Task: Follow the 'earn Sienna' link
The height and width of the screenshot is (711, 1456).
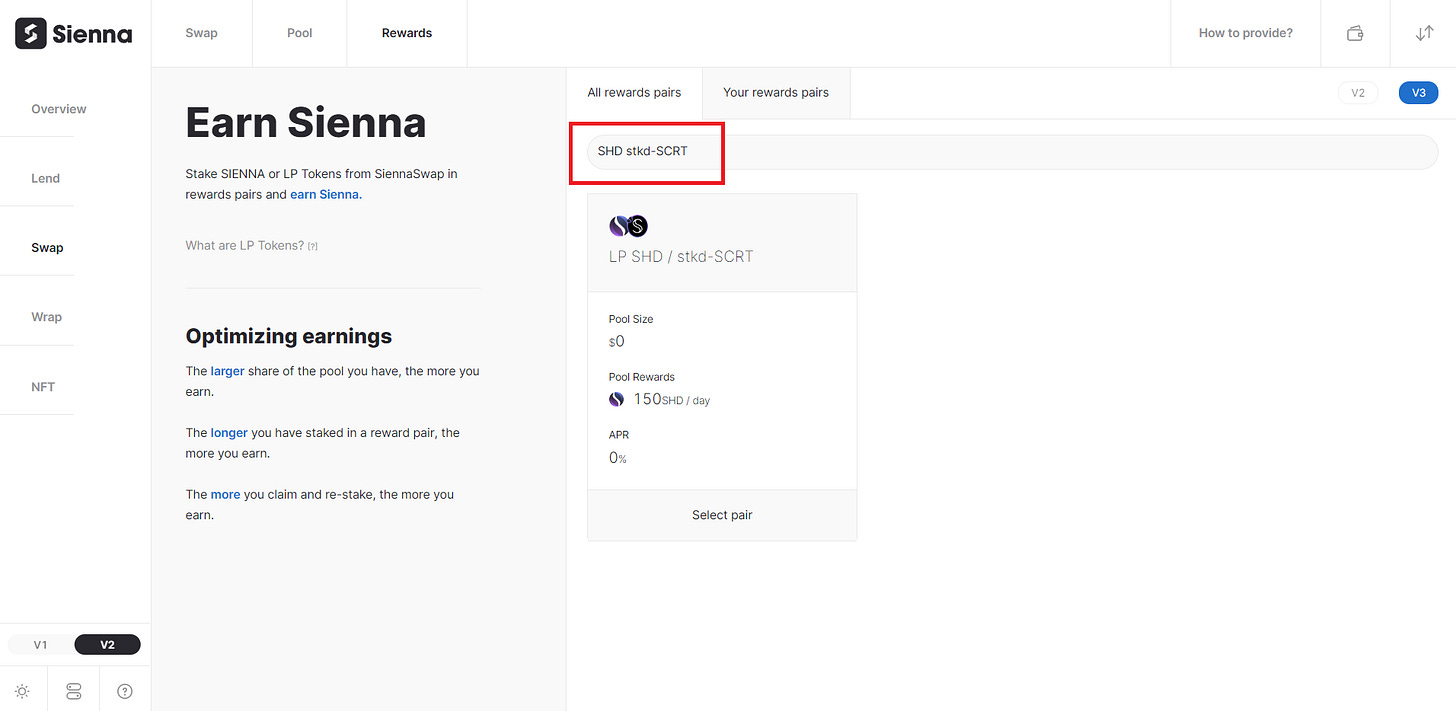Action: pyautogui.click(x=324, y=194)
